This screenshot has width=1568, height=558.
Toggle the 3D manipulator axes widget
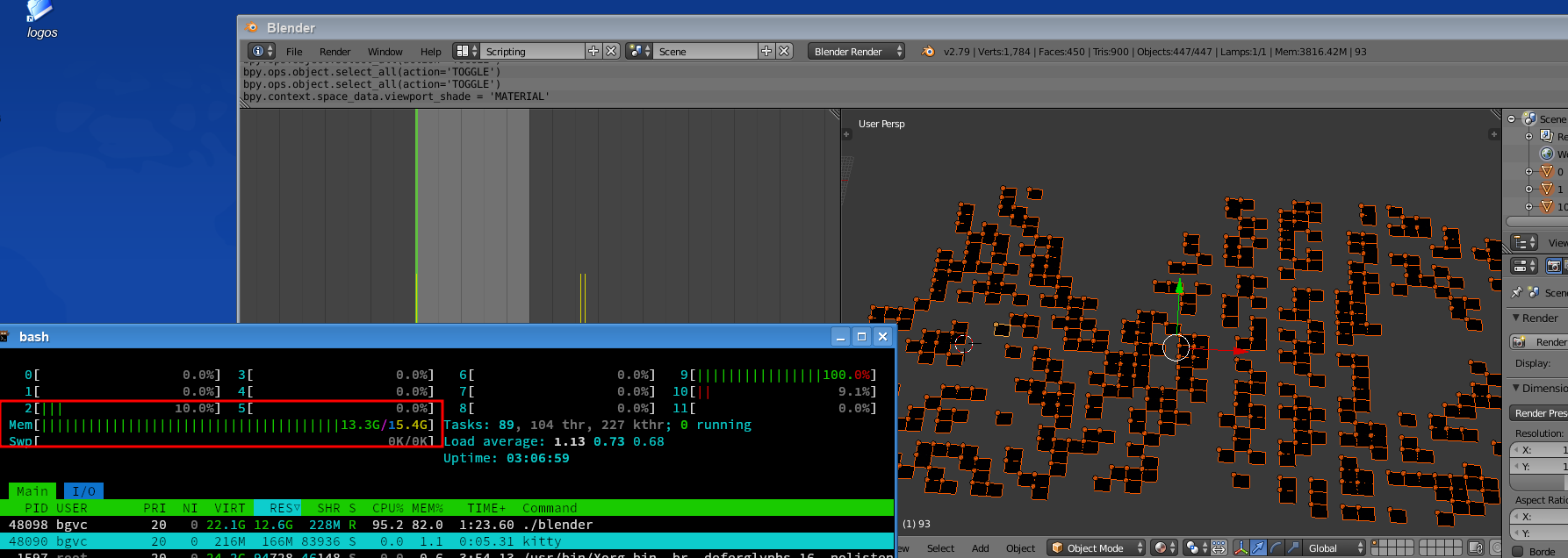point(1241,547)
